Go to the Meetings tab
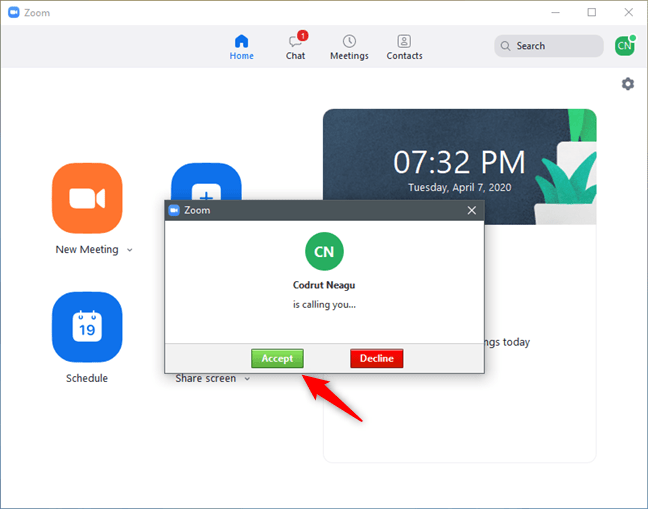 (x=349, y=47)
